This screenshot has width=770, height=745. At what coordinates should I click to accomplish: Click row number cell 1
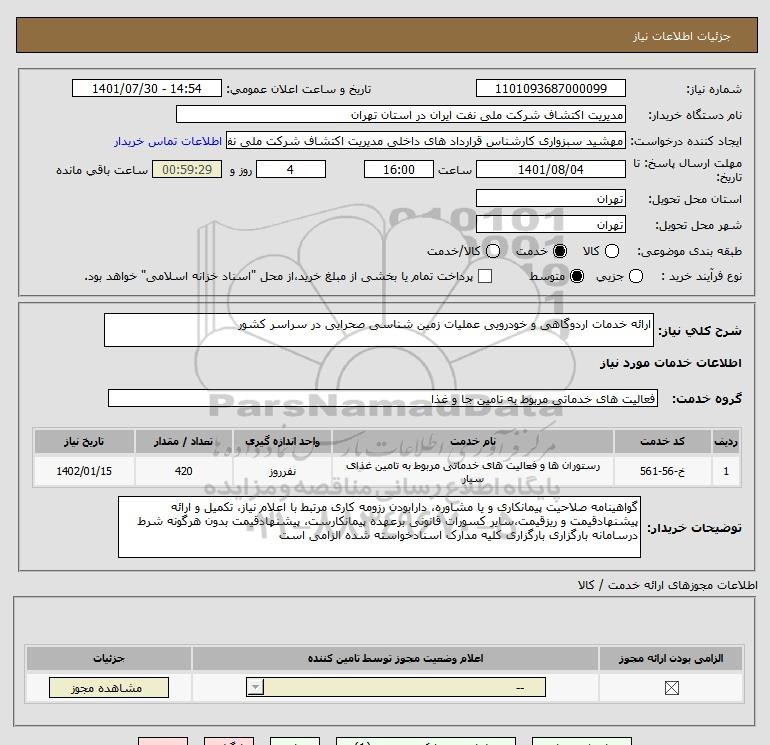(x=726, y=471)
